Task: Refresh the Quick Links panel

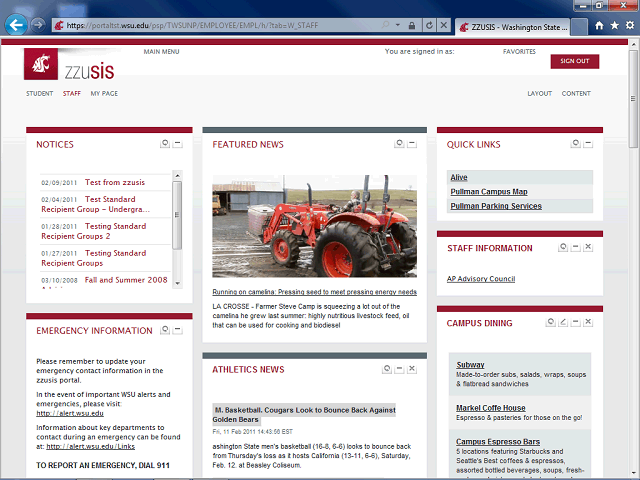Action: [x=575, y=144]
